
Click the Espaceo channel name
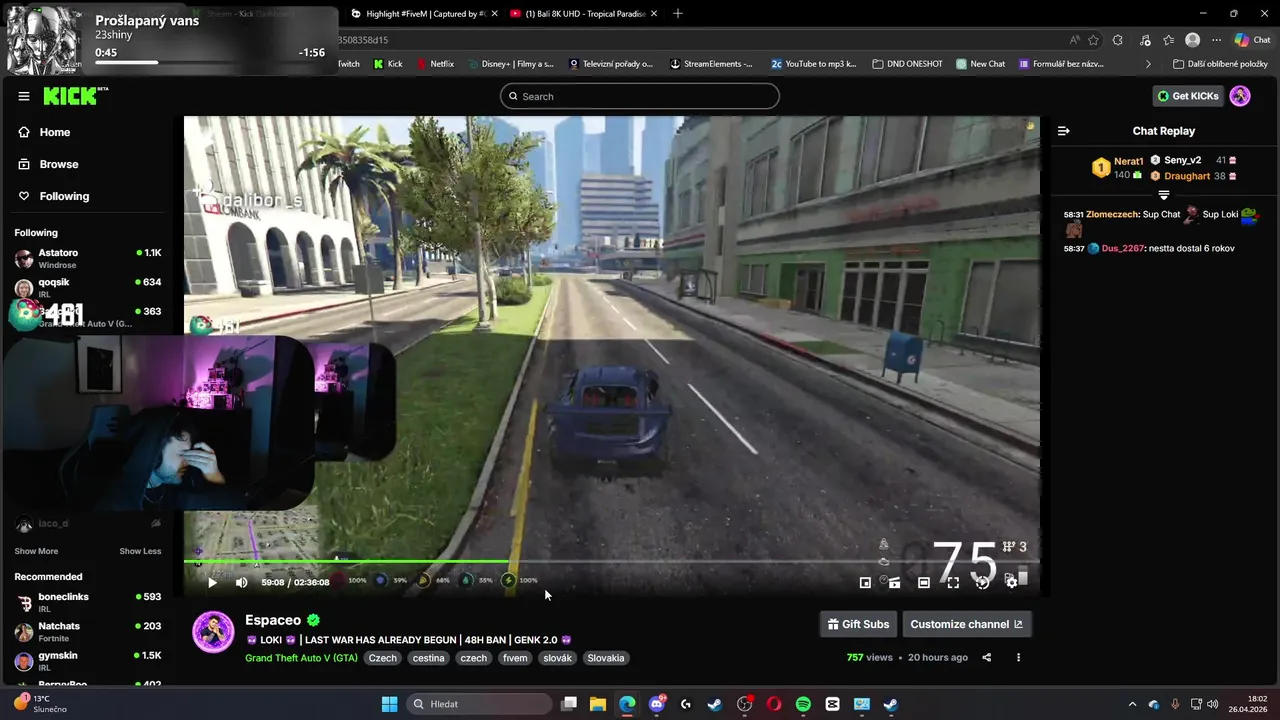[273, 620]
